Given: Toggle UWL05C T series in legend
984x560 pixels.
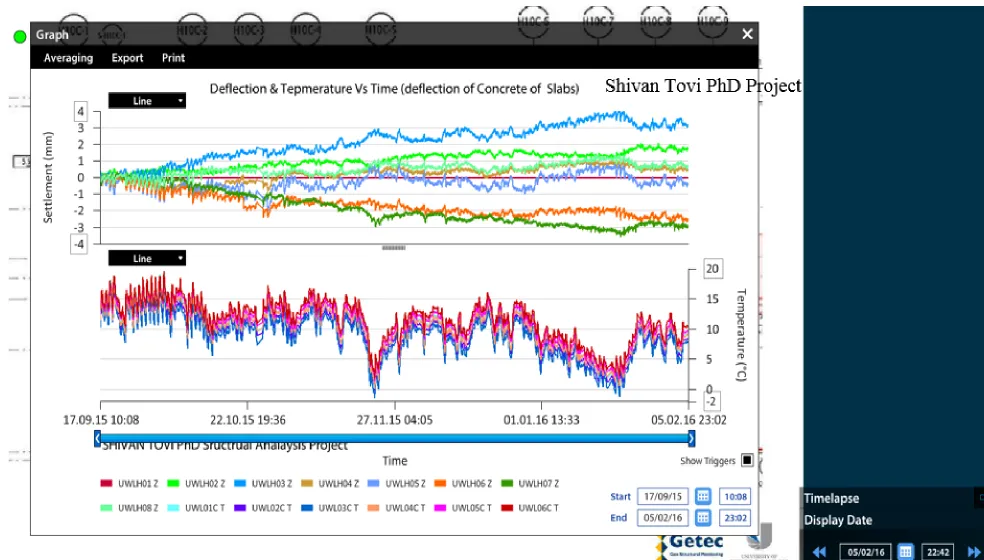Looking at the screenshot, I should (x=463, y=507).
